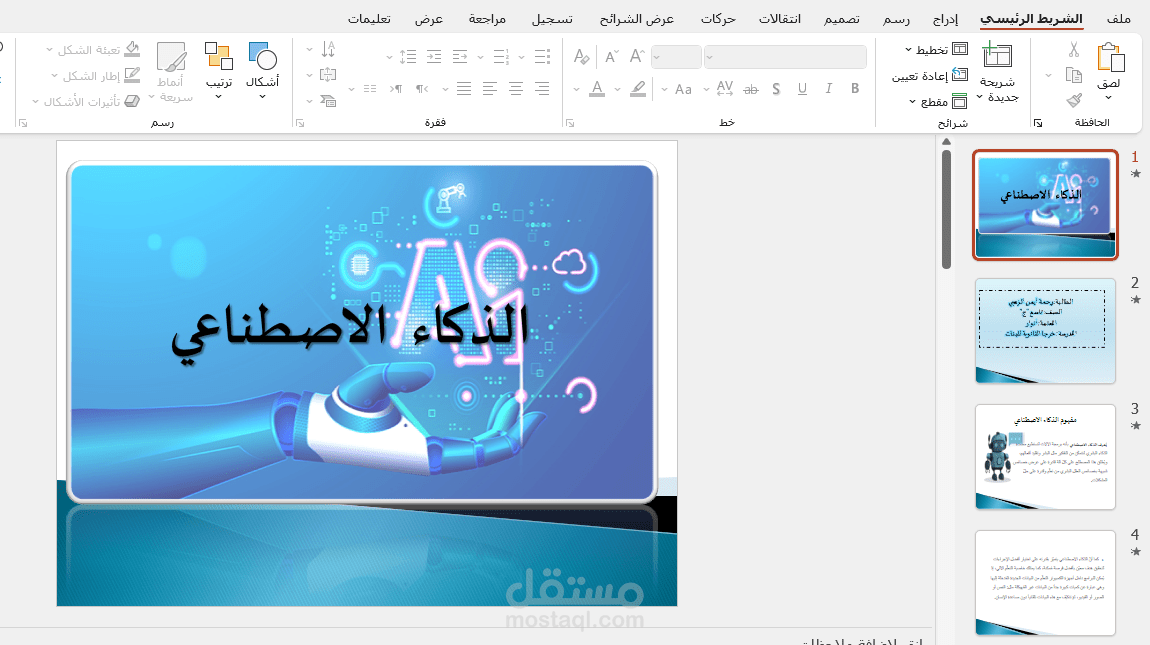Click the AV Character Spacing icon
1150x645 pixels.
(725, 89)
